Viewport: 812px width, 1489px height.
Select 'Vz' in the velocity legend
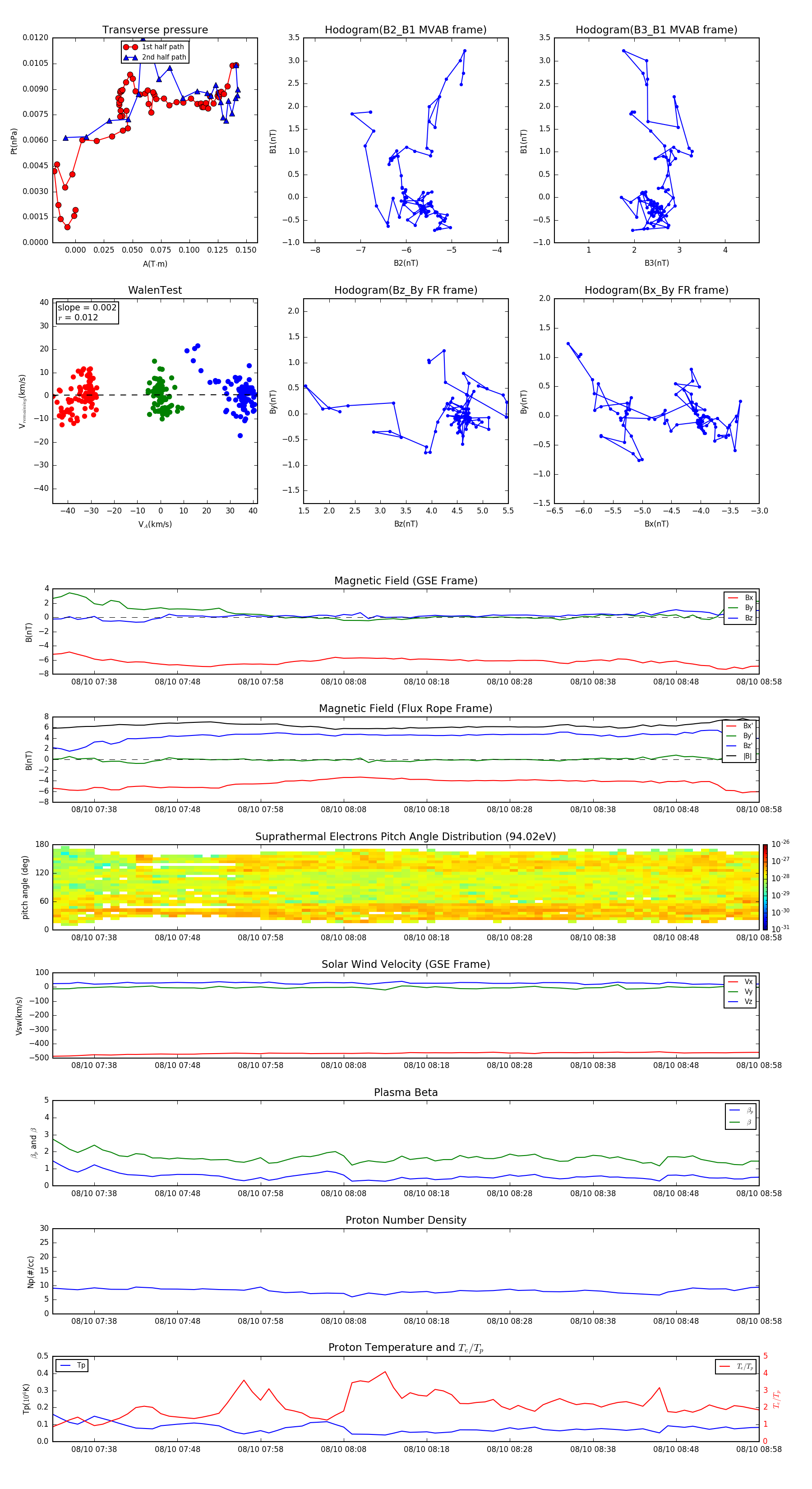click(x=740, y=1002)
